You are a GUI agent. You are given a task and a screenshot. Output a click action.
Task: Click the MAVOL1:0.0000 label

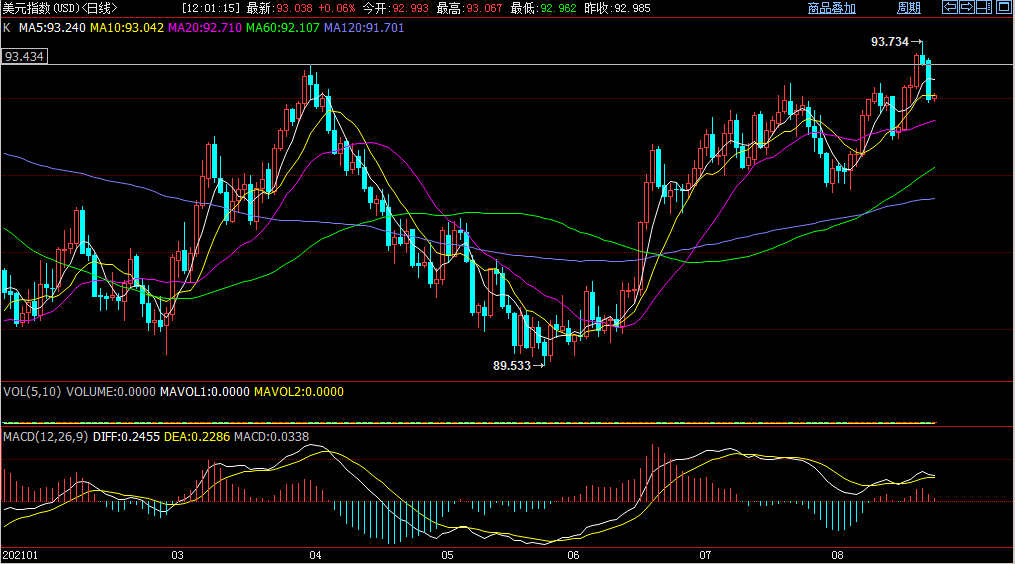point(205,392)
